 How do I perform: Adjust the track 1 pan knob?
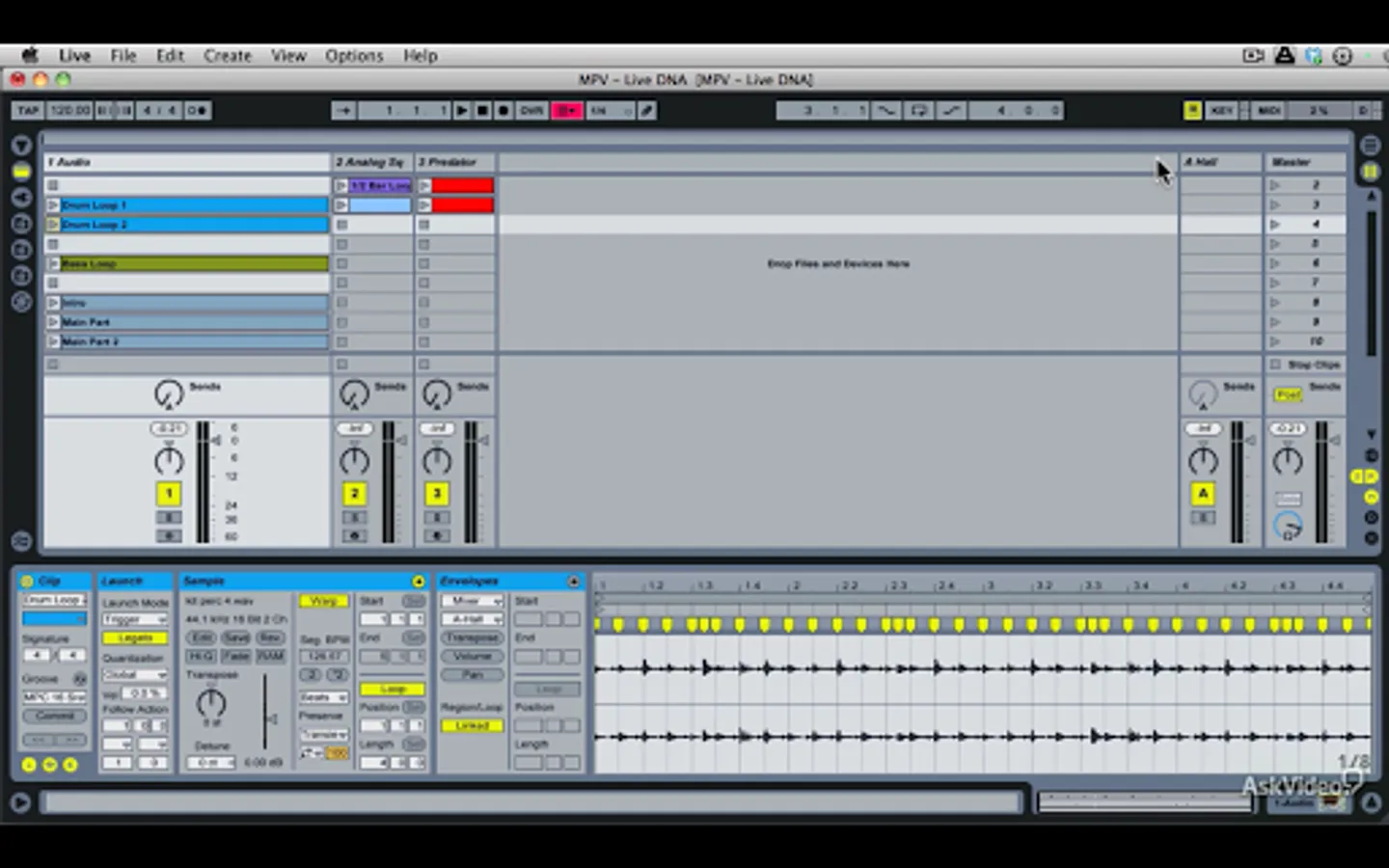click(169, 460)
